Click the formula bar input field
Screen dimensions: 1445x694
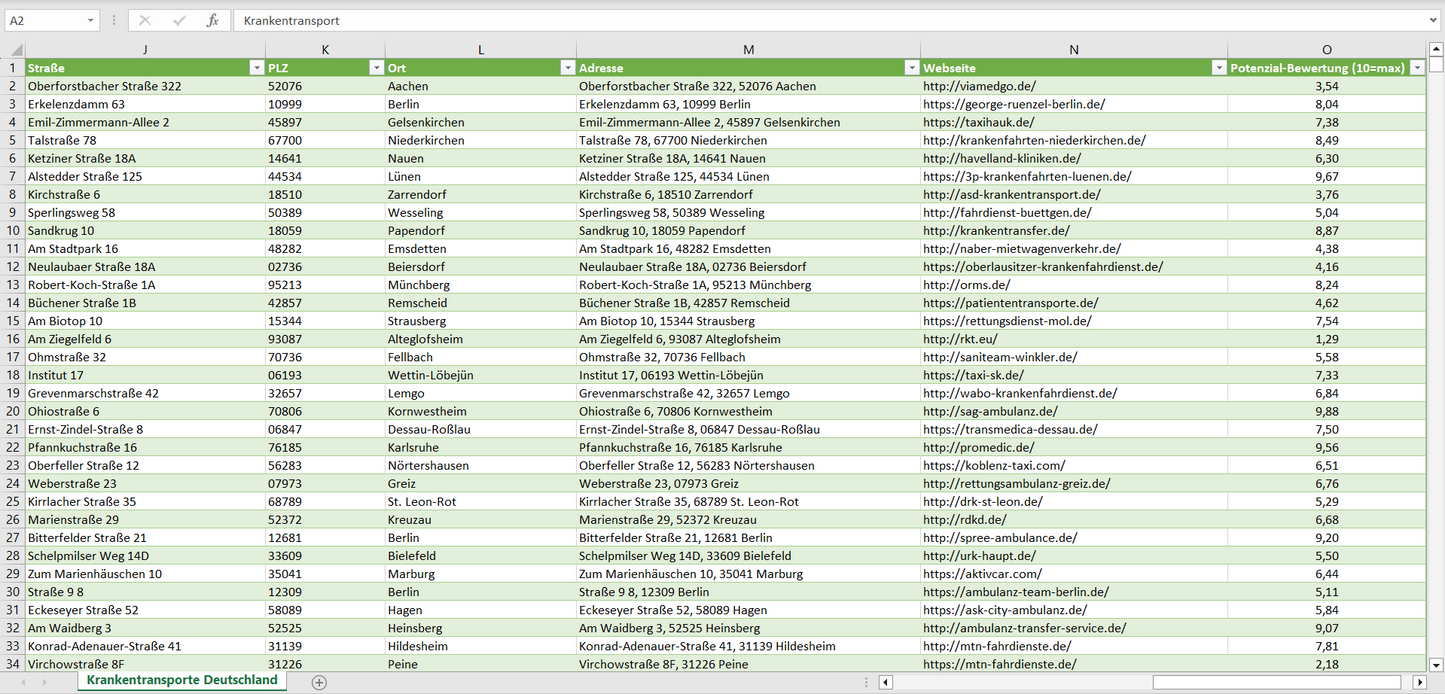800,20
